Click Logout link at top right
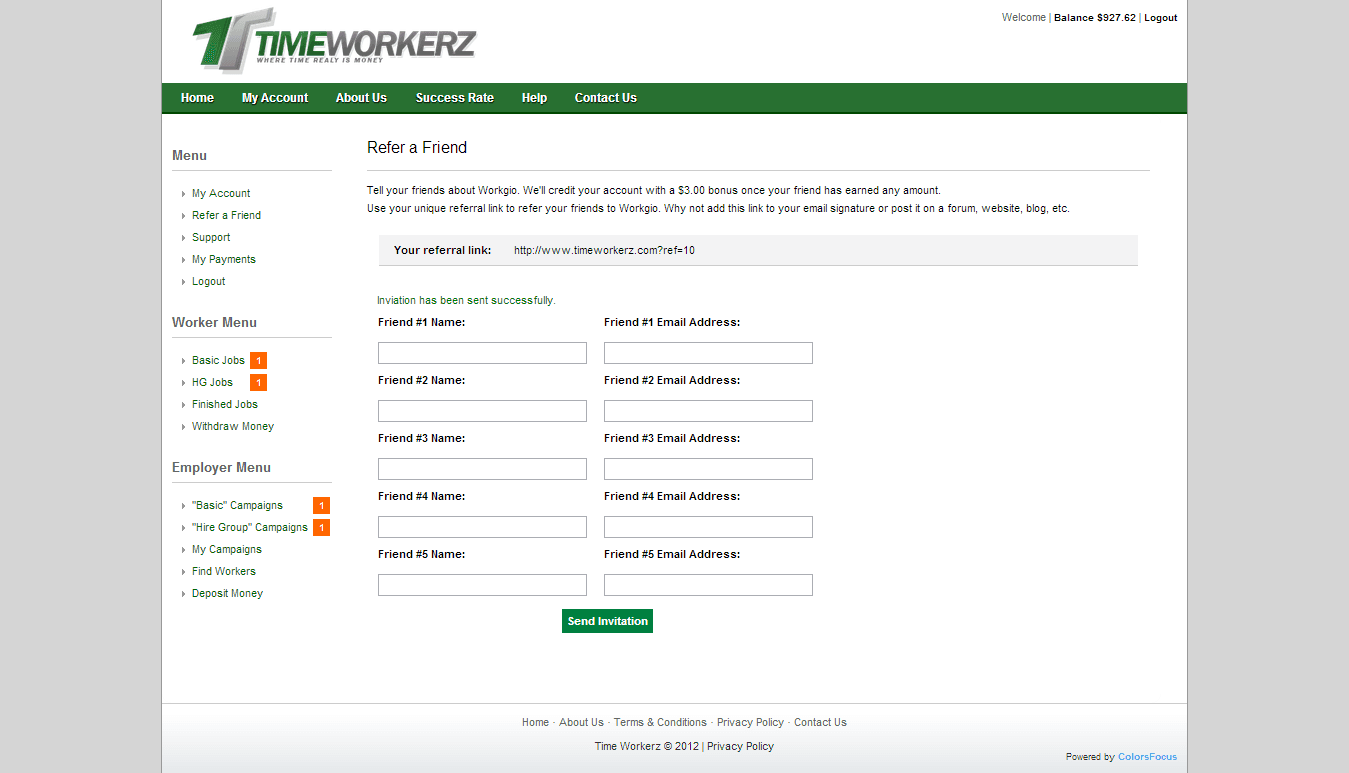 click(1160, 18)
